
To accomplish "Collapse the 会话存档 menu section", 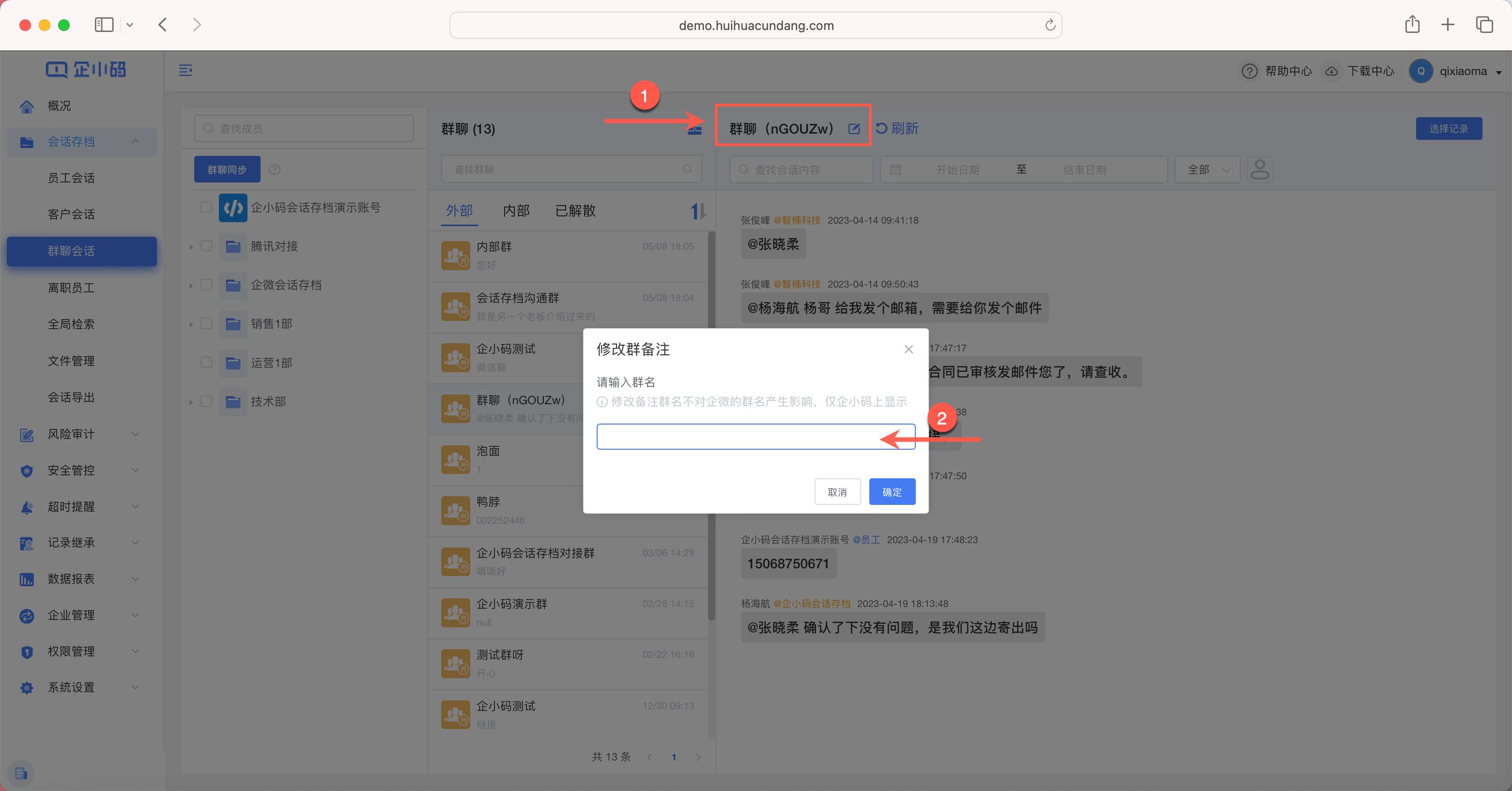I will tap(136, 141).
